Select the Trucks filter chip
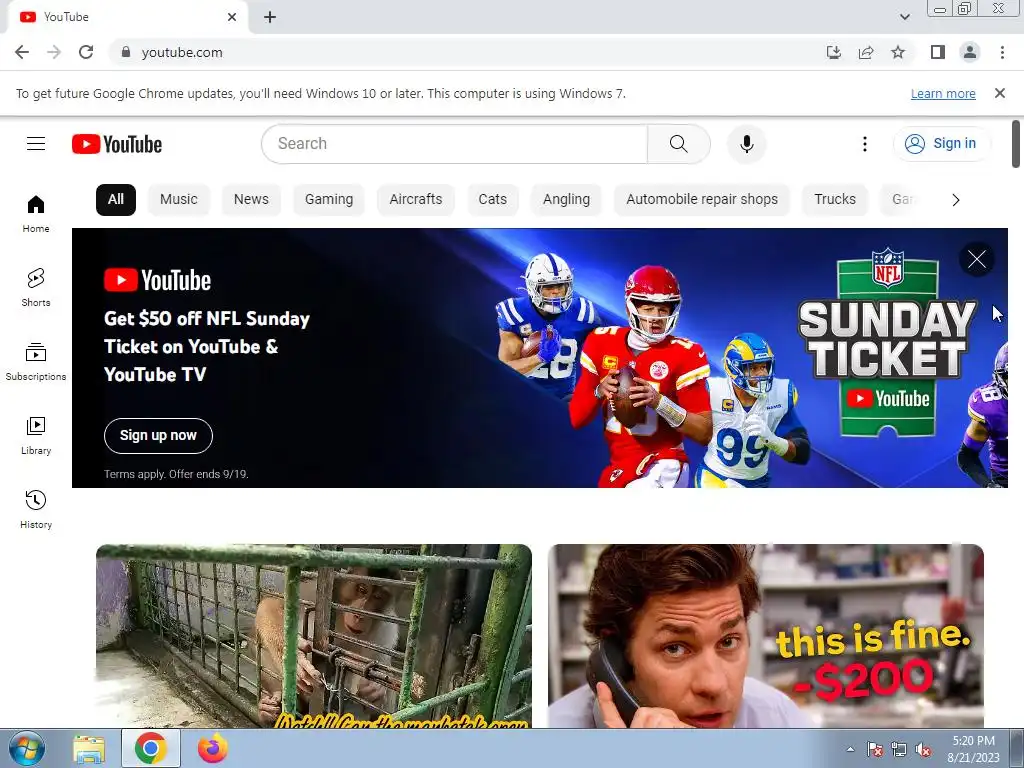The image size is (1024, 768). pyautogui.click(x=835, y=200)
